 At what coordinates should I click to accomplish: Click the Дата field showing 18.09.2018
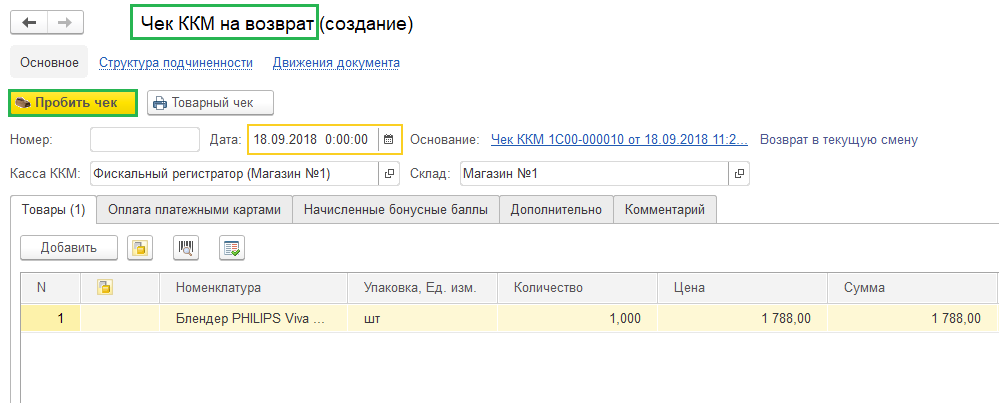coord(313,139)
